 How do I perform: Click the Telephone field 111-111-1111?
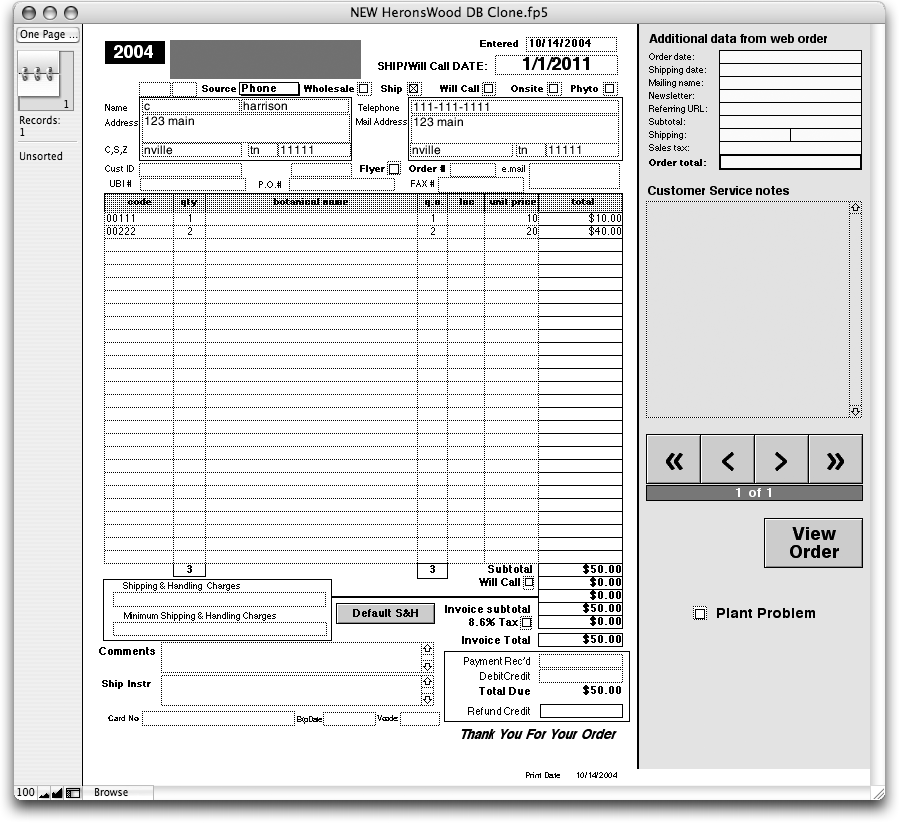click(514, 107)
